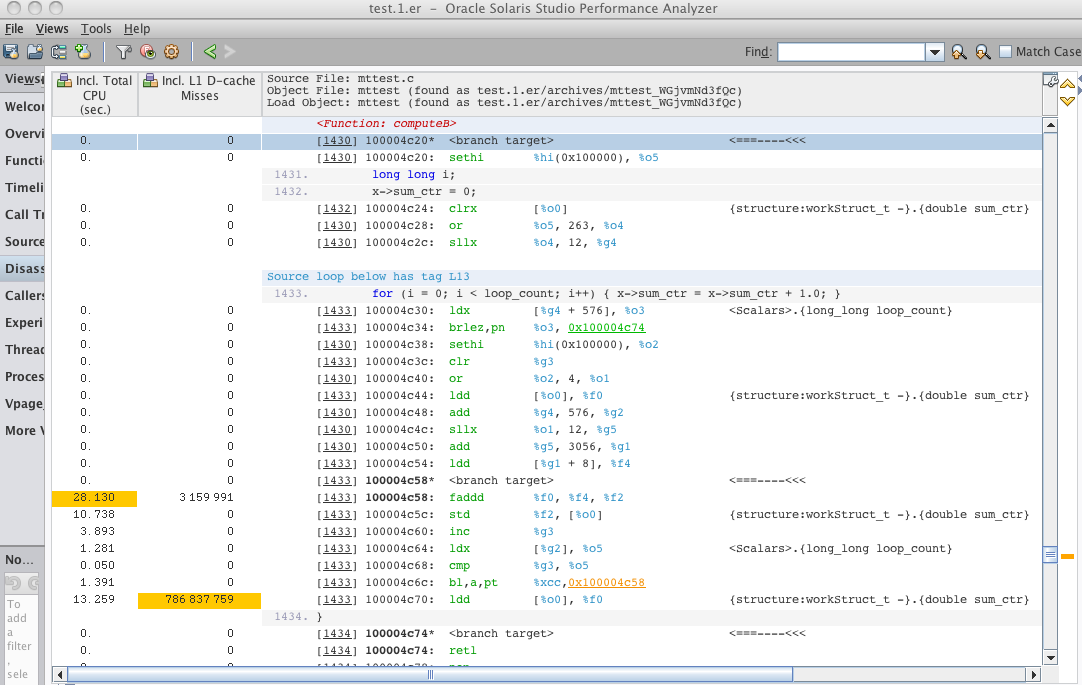Screen dimensions: 1082x685
Task: Open the Views menu
Action: coord(52,29)
